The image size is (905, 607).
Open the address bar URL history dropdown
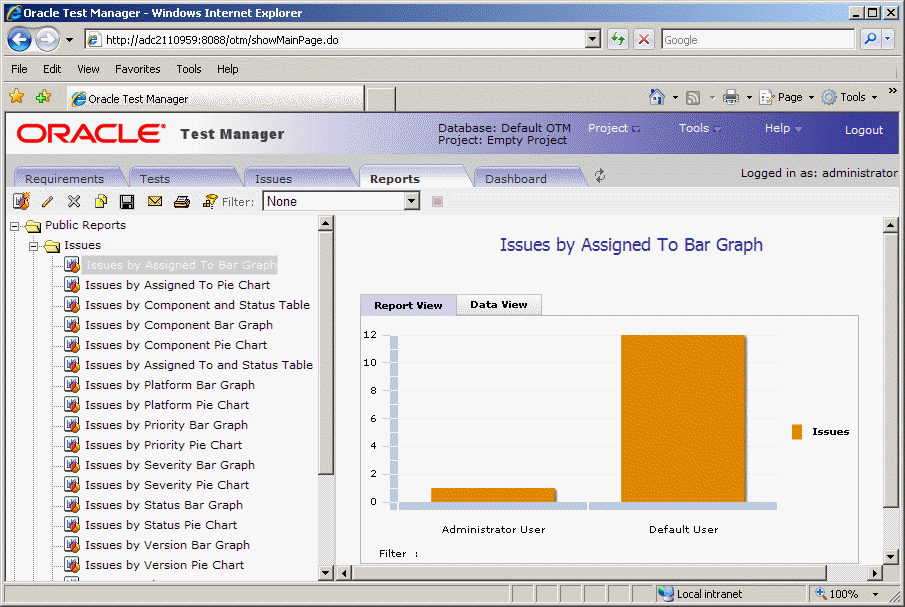(x=593, y=39)
